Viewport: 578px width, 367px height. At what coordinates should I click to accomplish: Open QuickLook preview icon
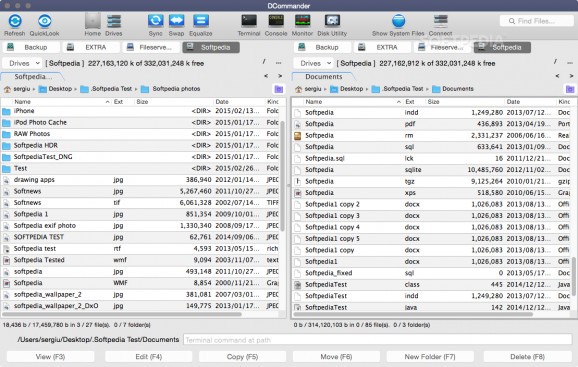coord(45,21)
